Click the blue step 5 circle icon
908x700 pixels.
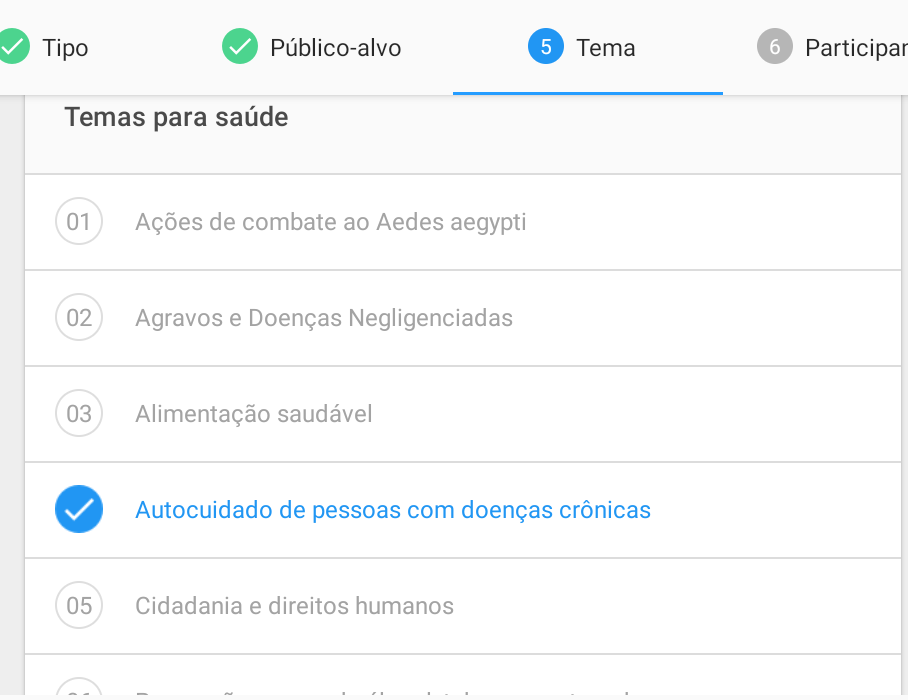click(545, 46)
